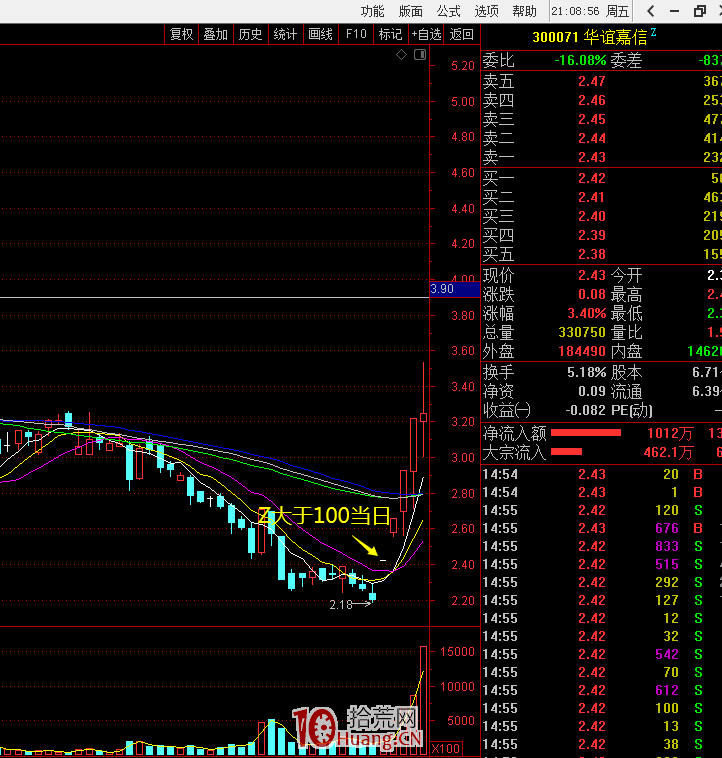Click 大宗流入 amount 462.1万
This screenshot has width=722, height=758.
click(668, 453)
